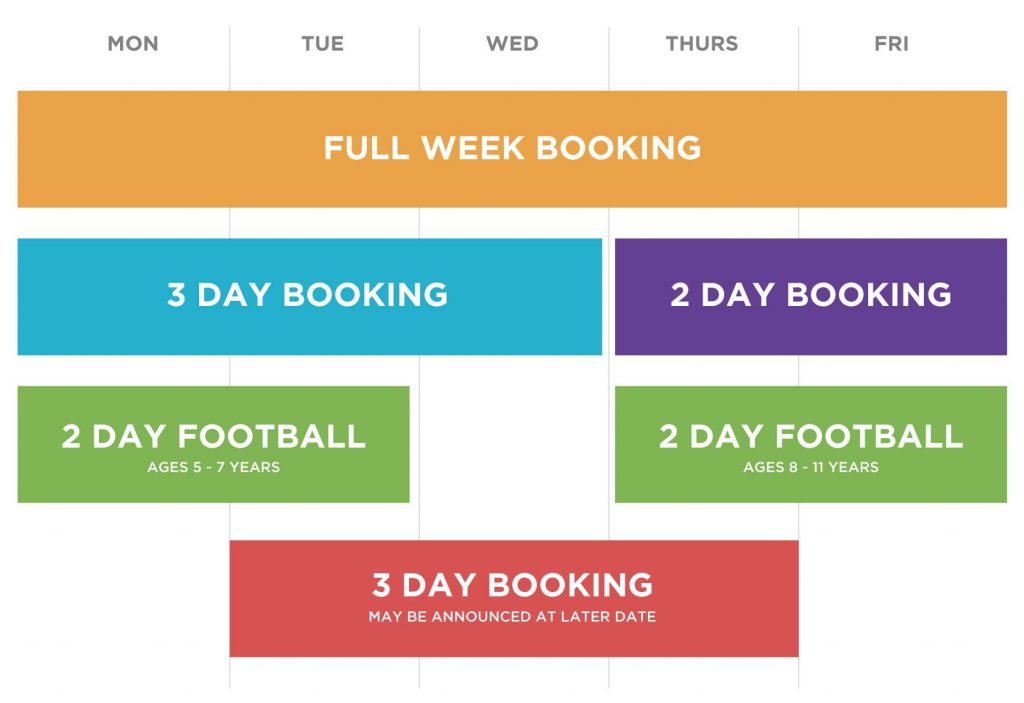Viewport: 1024px width, 703px height.
Task: Pick the purple 2 Day Booking block
Action: [x=811, y=297]
